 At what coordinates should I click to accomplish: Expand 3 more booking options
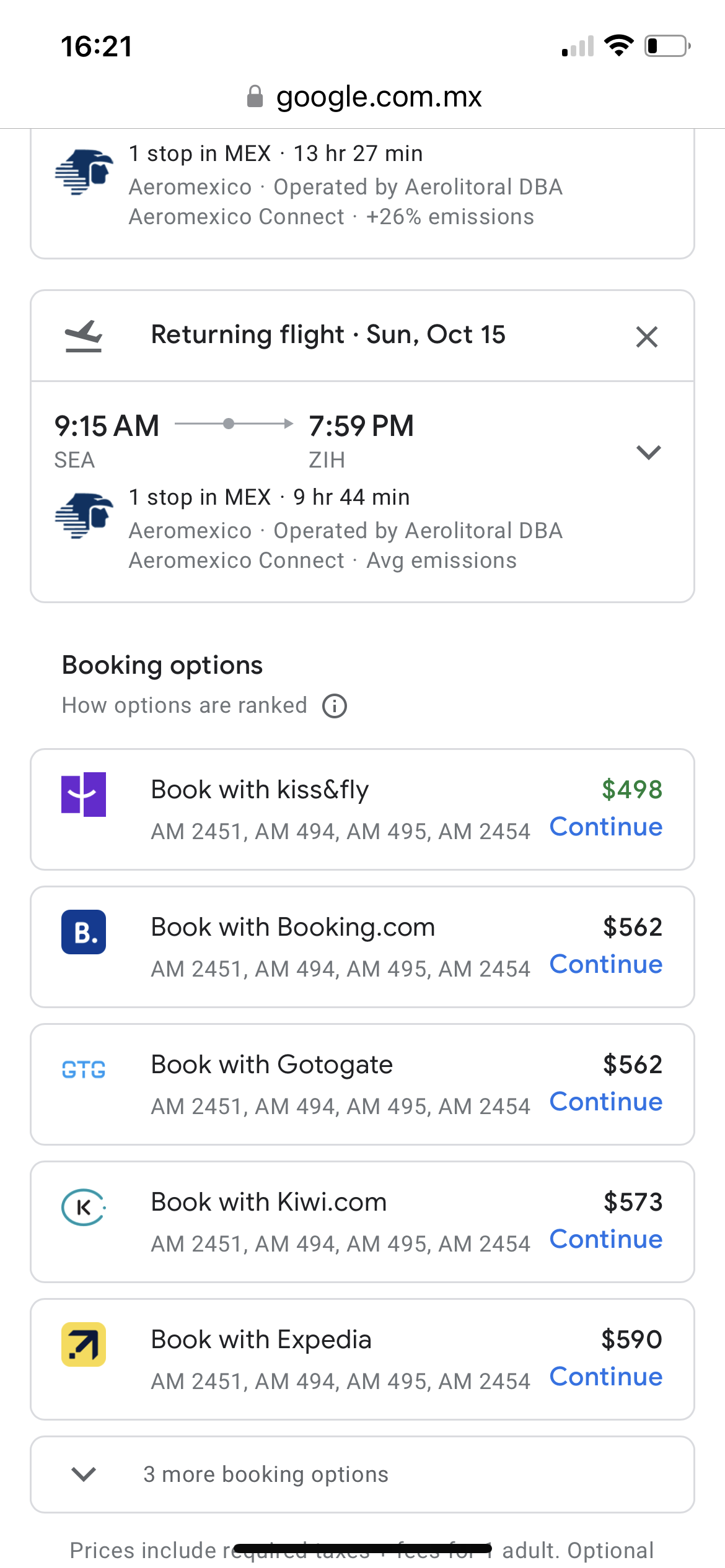[265, 1474]
